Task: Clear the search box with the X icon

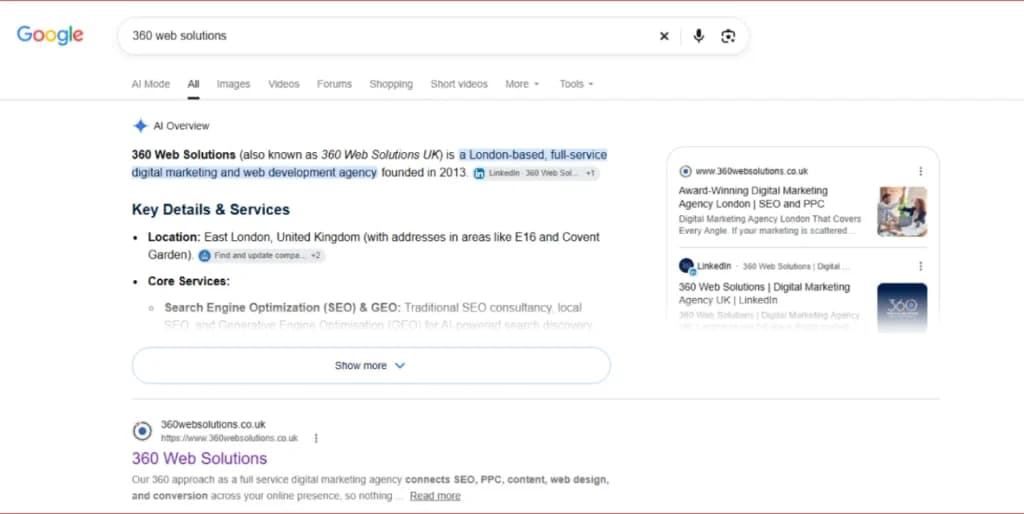Action: (x=664, y=36)
